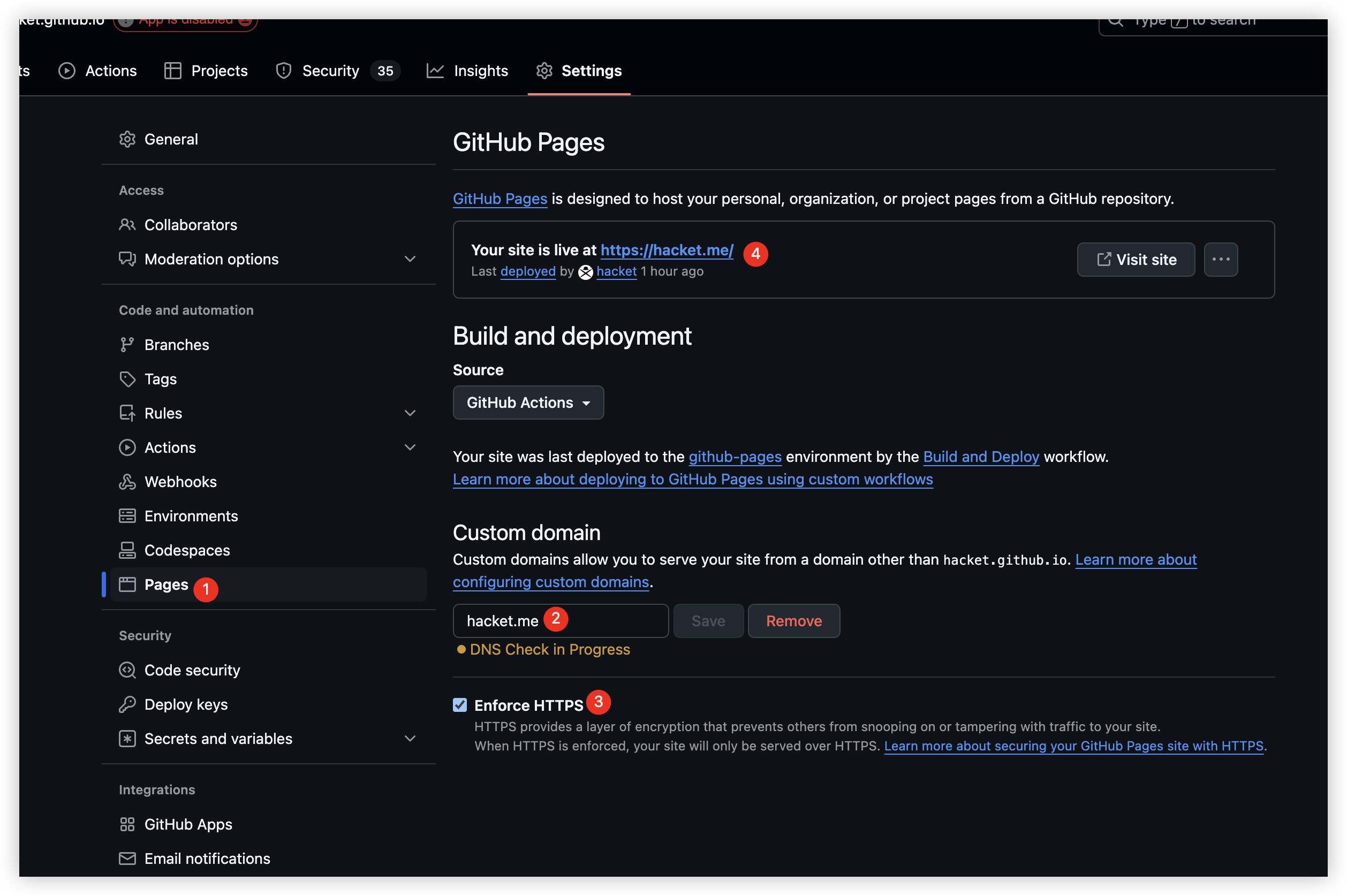Click the Webhooks icon in sidebar
1347x896 pixels.
[x=127, y=482]
